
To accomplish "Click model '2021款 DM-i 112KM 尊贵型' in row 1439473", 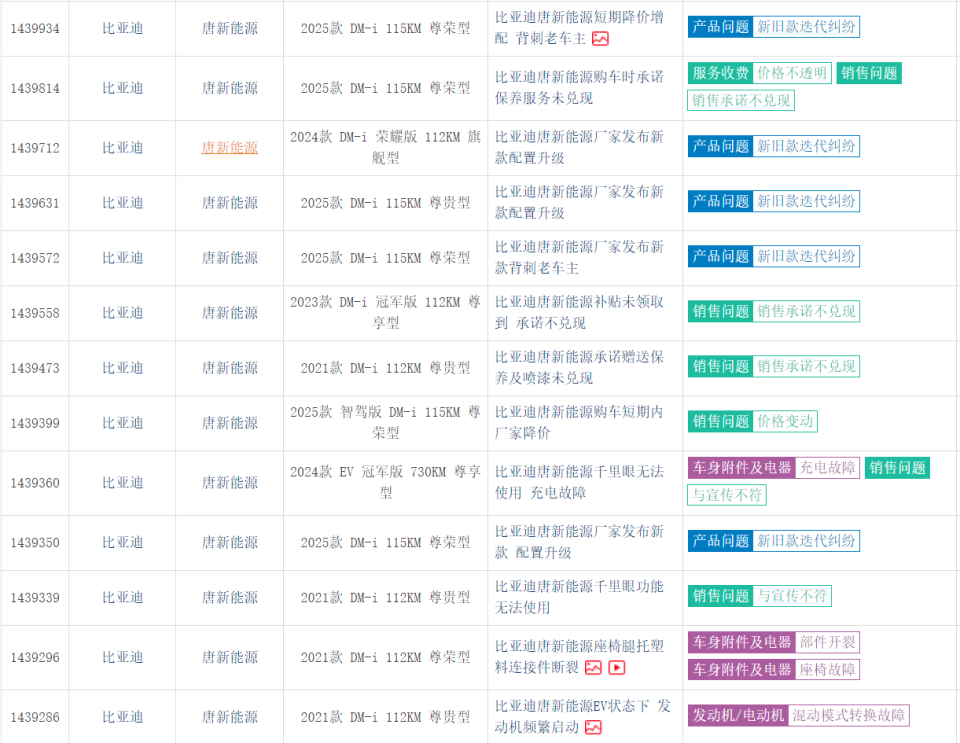I will click(x=385, y=368).
